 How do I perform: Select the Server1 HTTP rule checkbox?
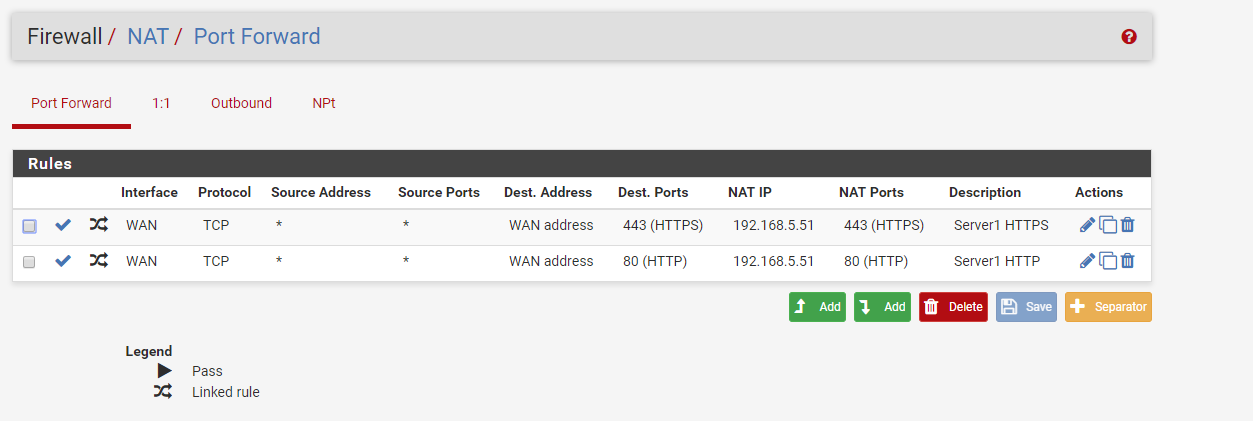click(30, 262)
